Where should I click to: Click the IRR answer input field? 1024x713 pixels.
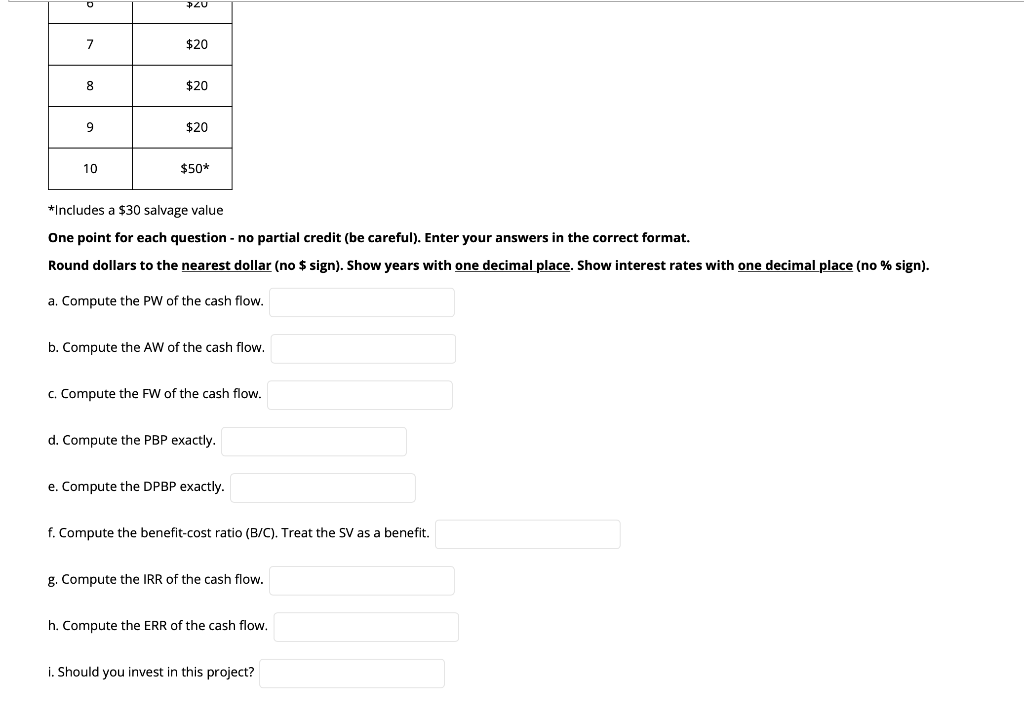click(361, 580)
